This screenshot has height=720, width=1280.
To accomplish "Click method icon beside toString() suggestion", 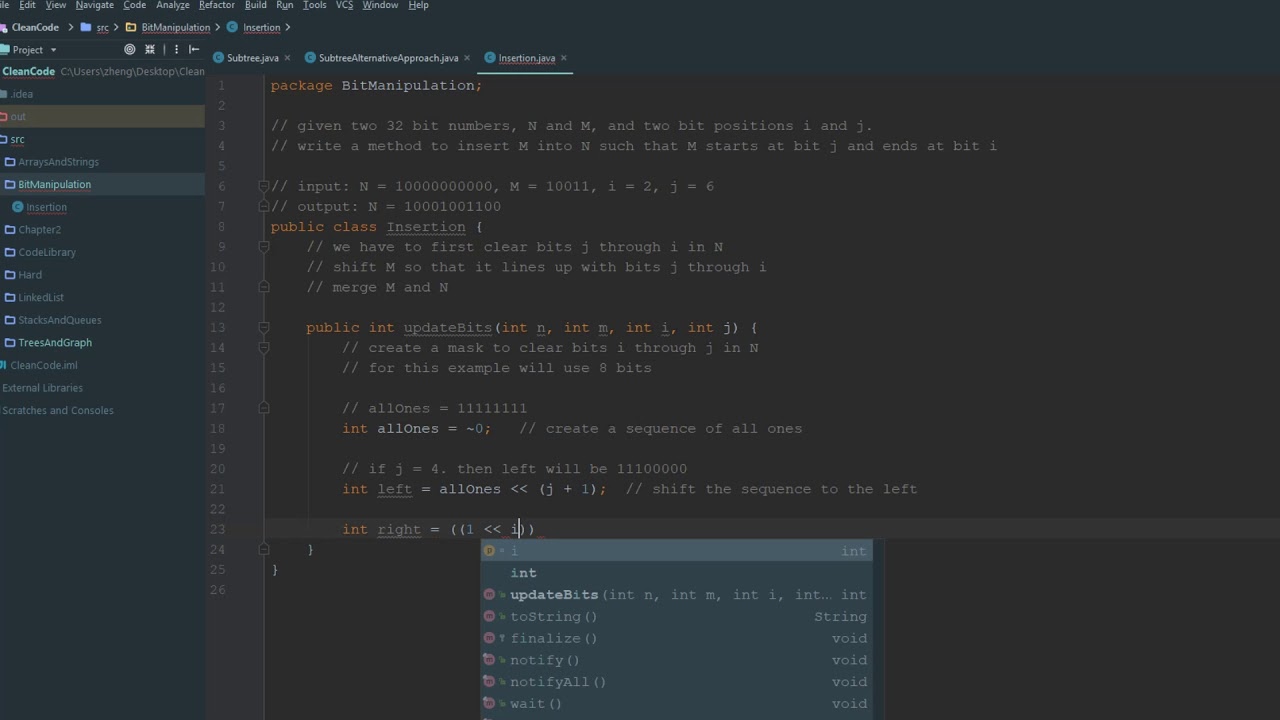I will (x=489, y=617).
